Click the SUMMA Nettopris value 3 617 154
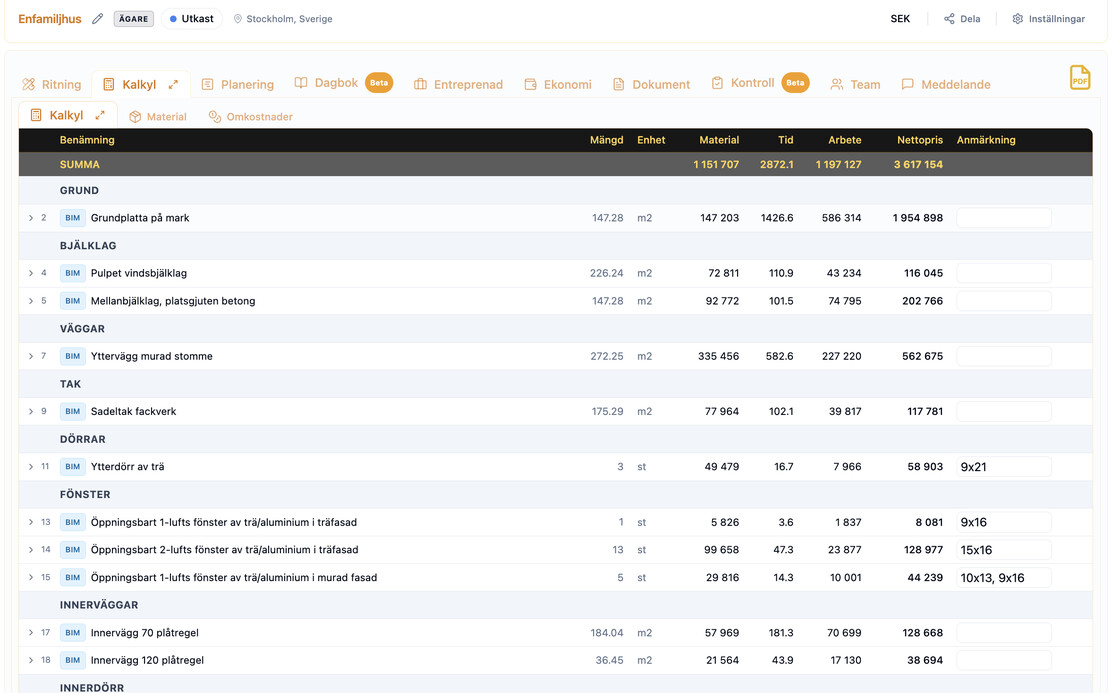This screenshot has height=693, width=1120. [918, 164]
